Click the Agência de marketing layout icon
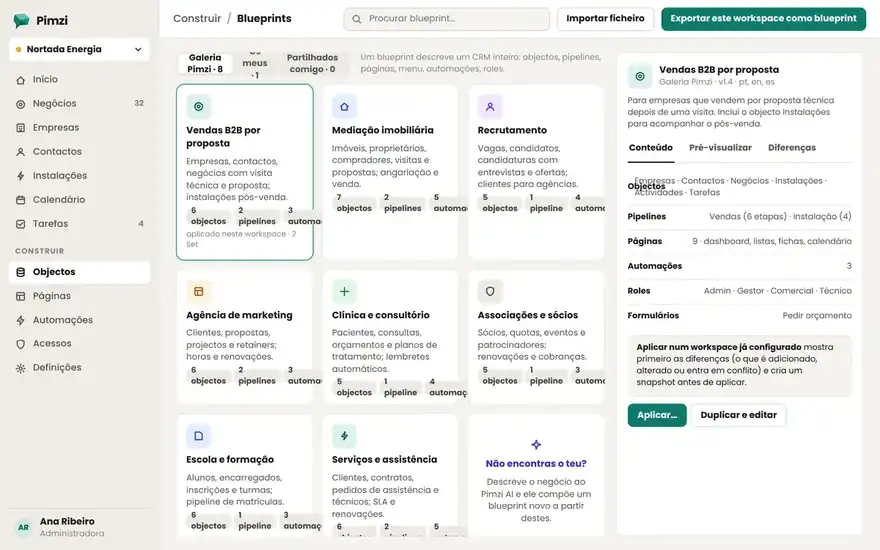This screenshot has width=880, height=550. tap(199, 291)
